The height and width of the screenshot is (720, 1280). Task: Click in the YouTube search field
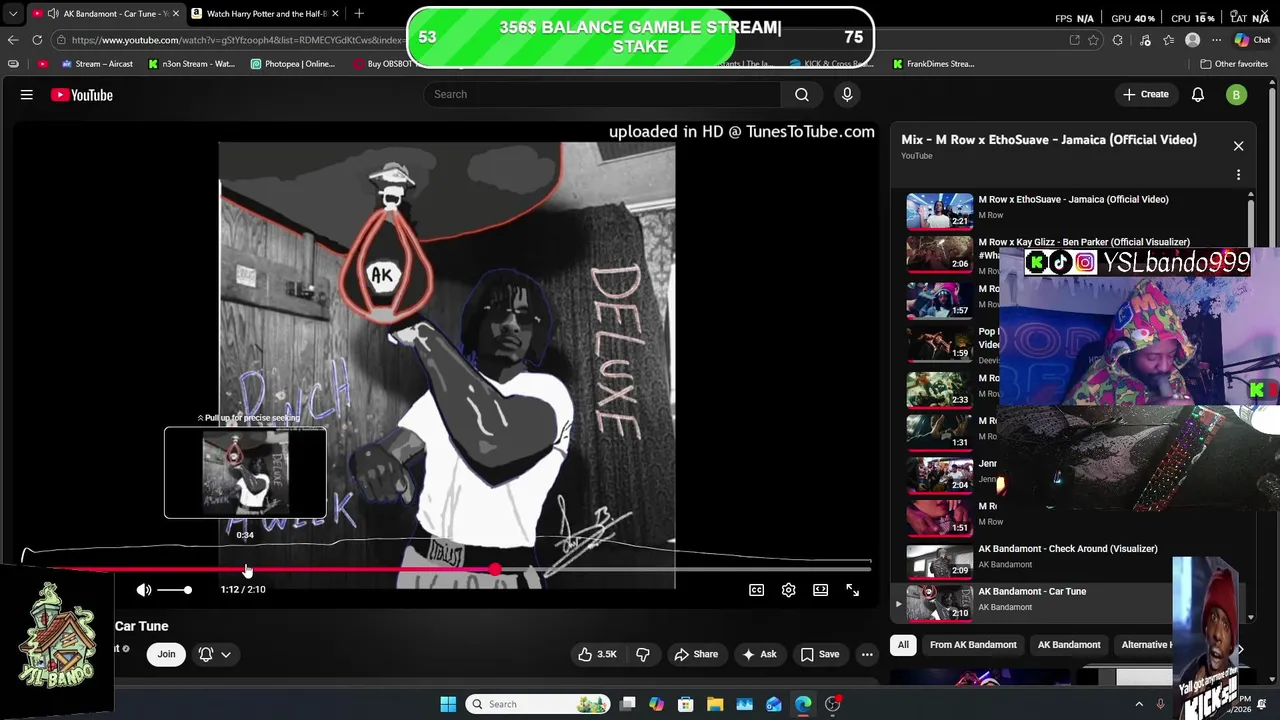tap(602, 94)
